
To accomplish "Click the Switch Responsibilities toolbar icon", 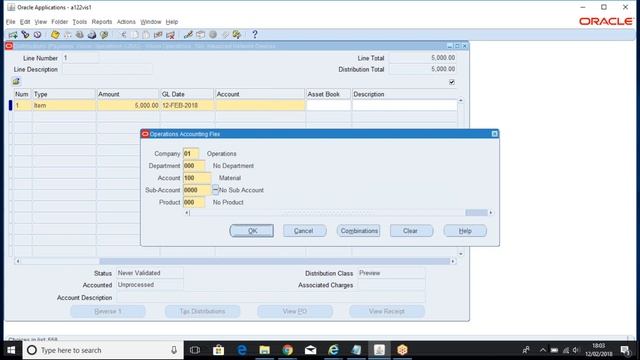I will point(80,35).
